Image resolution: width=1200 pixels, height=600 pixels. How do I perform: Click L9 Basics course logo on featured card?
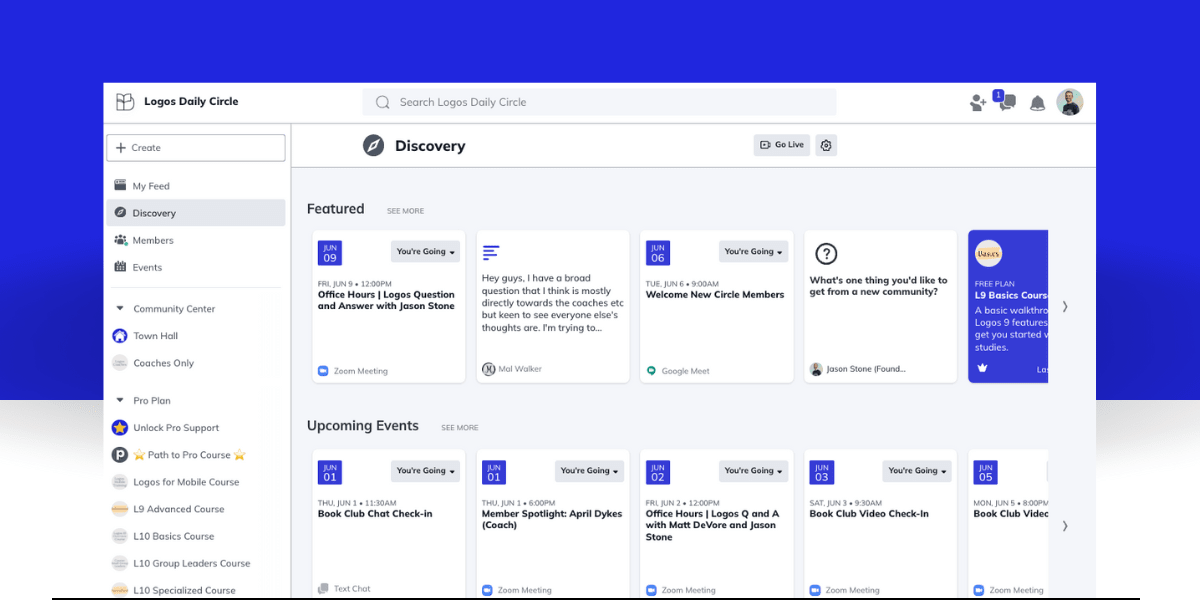[x=988, y=253]
